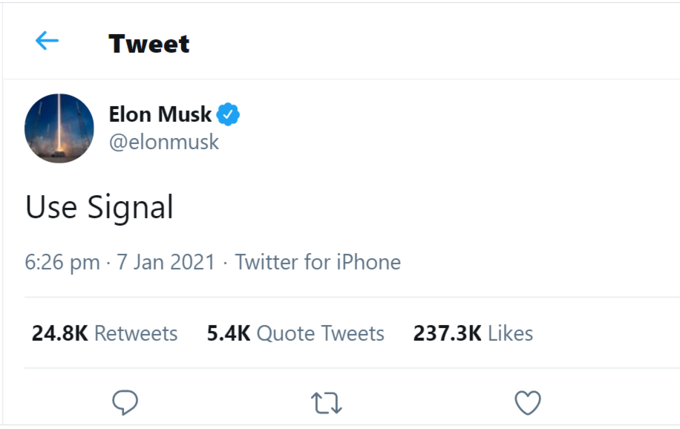Click the 237.3K likes count
The width and height of the screenshot is (680, 429).
[447, 334]
